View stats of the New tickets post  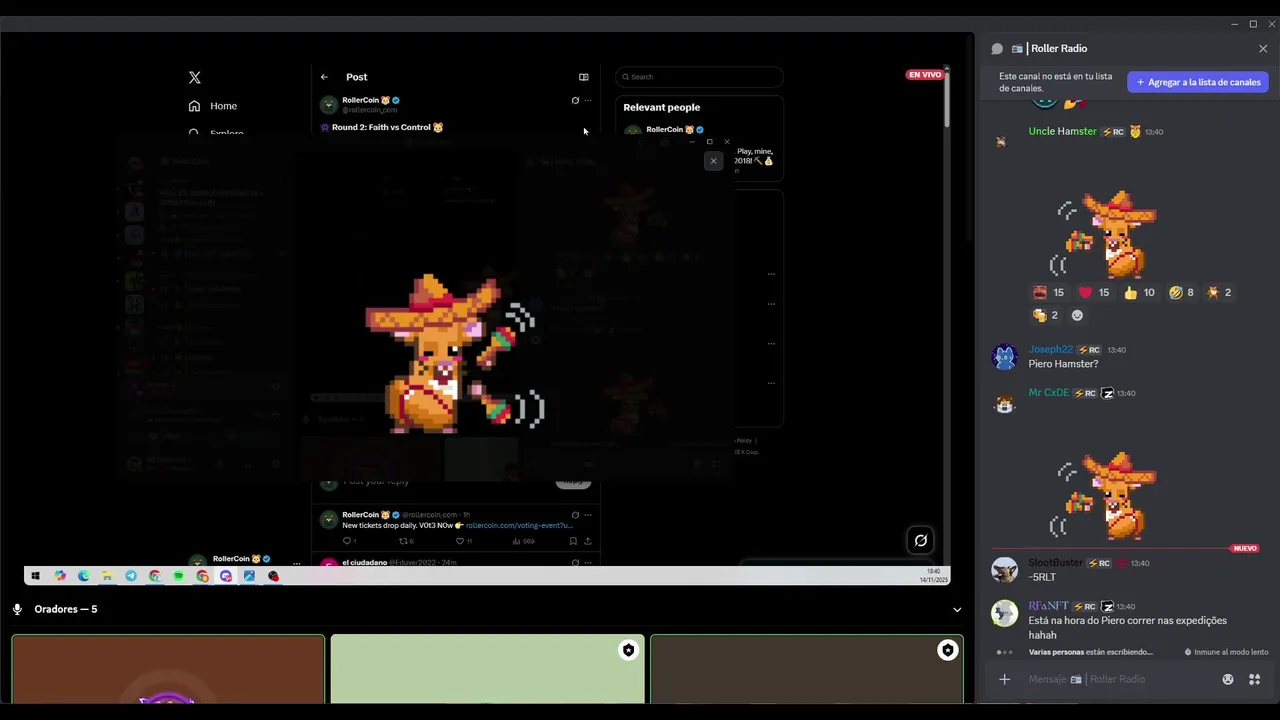(x=523, y=541)
